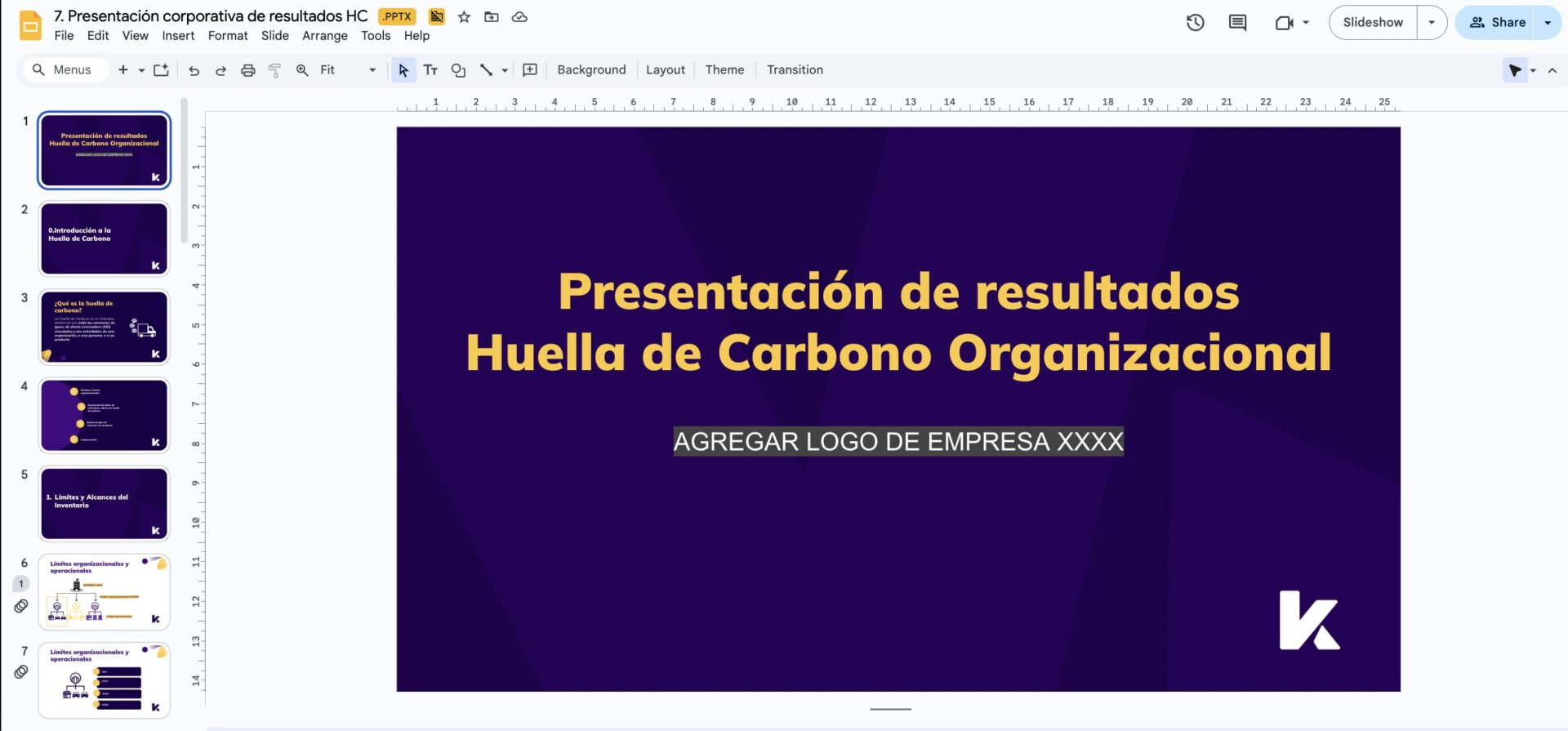Click the Undo arrow icon
Viewport: 1568px width, 731px height.
(194, 70)
